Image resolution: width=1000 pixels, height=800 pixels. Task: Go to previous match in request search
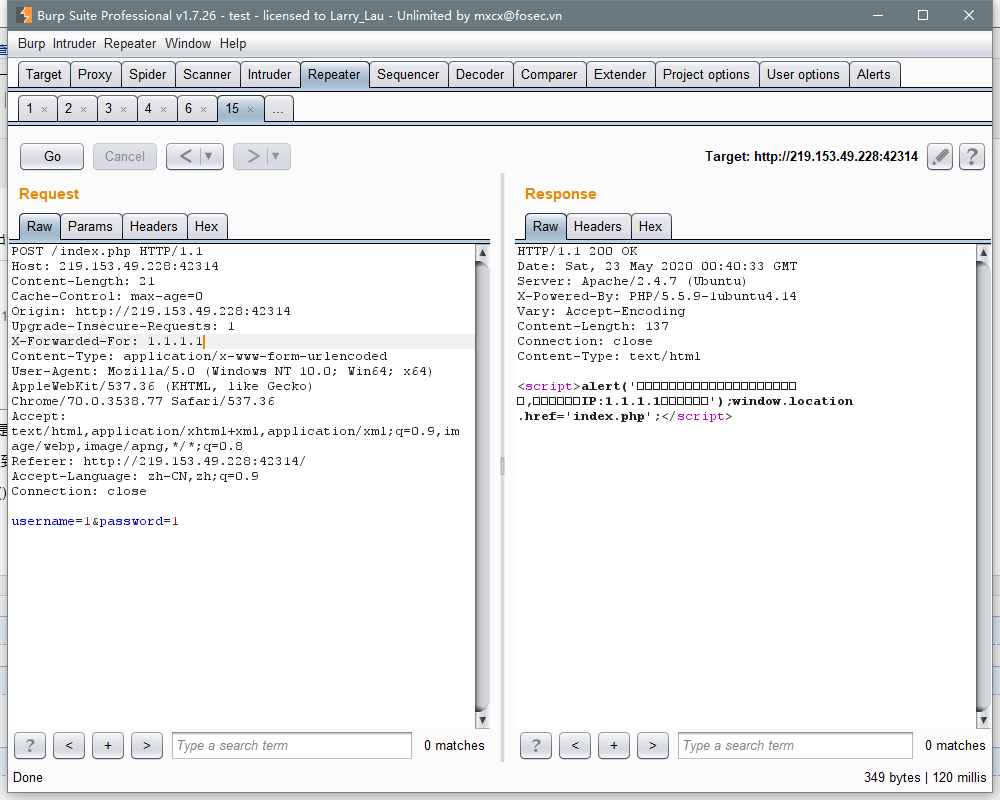tap(69, 745)
